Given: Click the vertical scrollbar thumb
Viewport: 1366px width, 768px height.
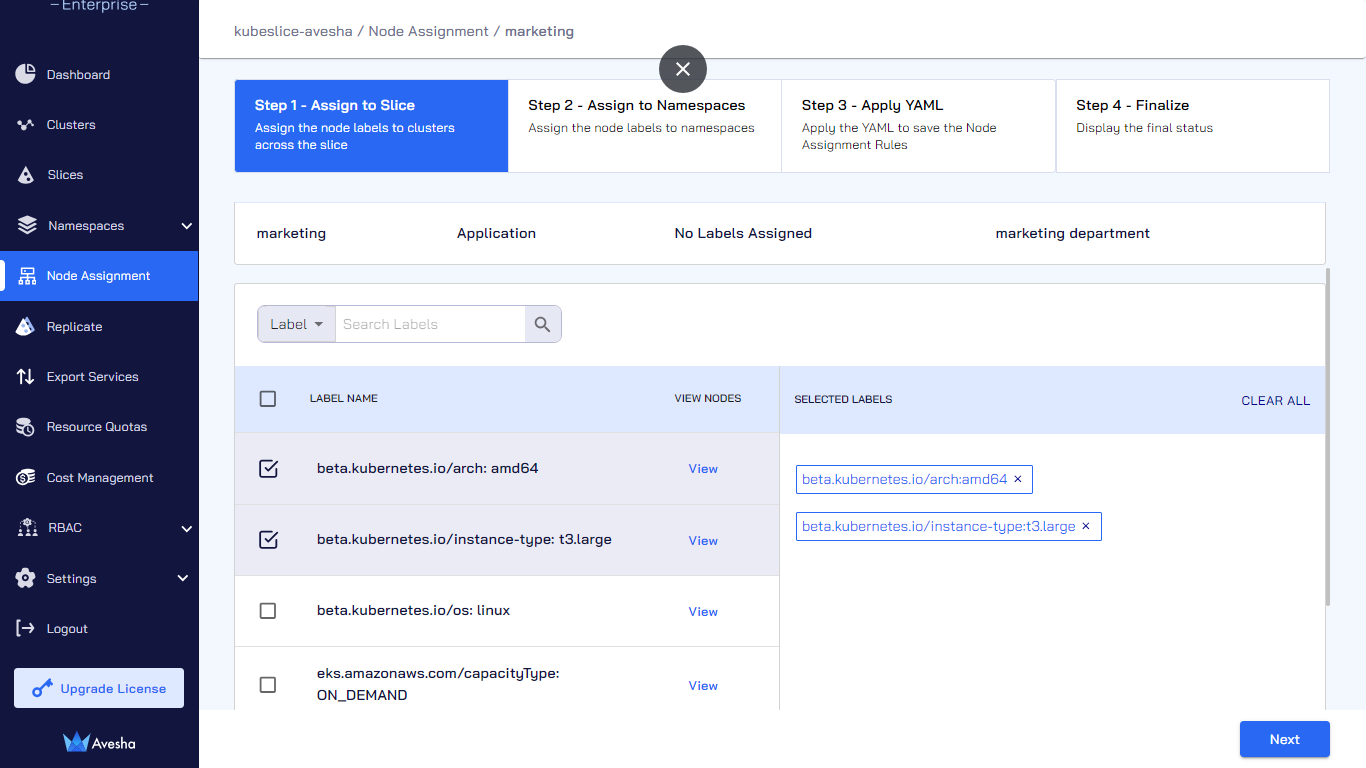Looking at the screenshot, I should pos(1328,436).
